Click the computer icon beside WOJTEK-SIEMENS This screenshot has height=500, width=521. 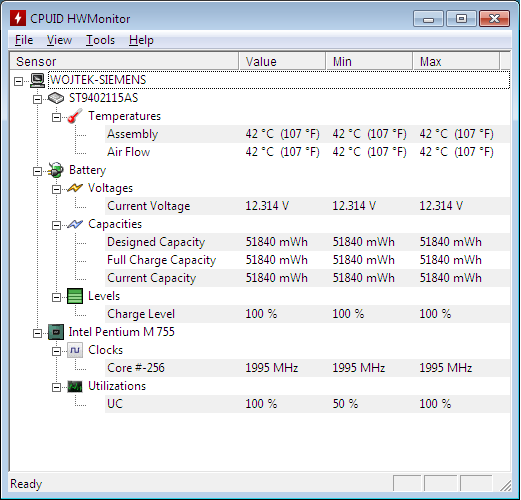click(x=37, y=80)
